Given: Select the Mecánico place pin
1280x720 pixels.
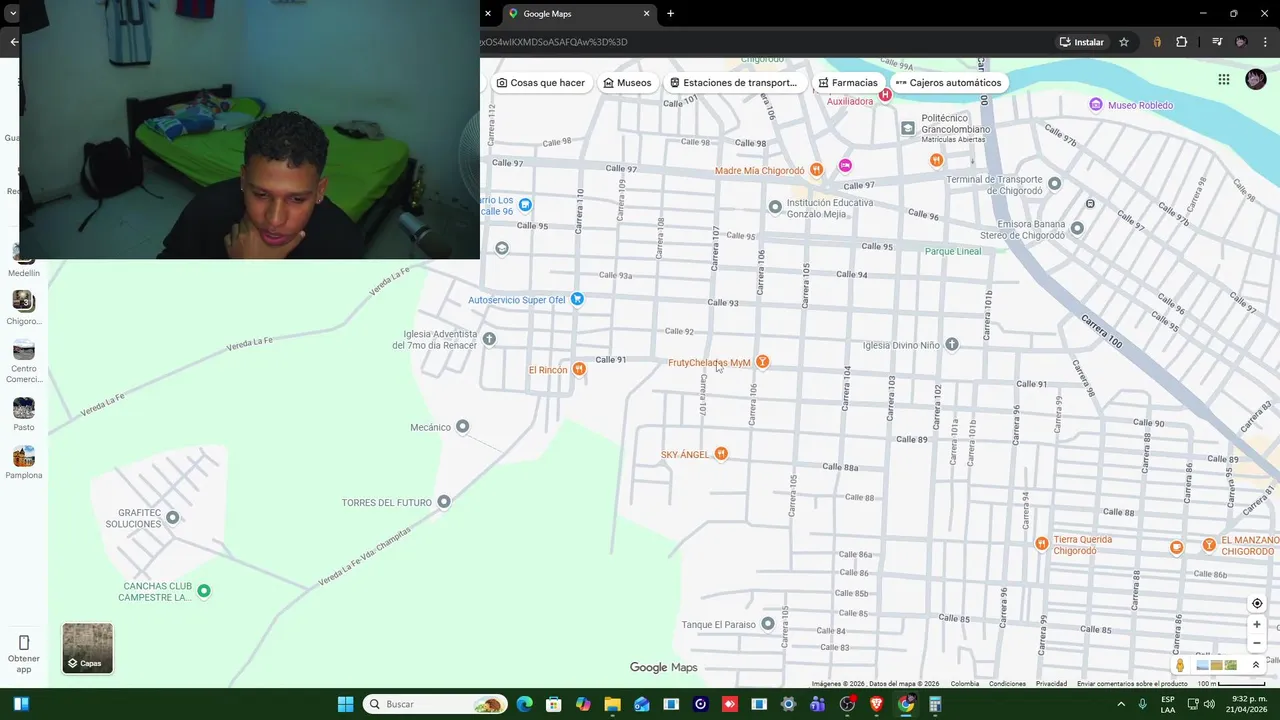Looking at the screenshot, I should pyautogui.click(x=462, y=427).
